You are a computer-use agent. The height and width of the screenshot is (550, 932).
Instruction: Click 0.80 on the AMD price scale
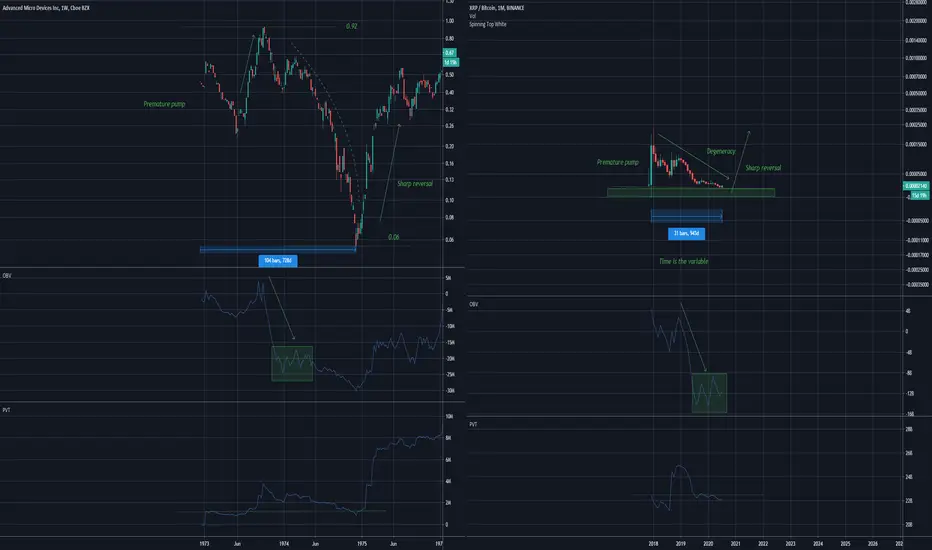click(449, 39)
